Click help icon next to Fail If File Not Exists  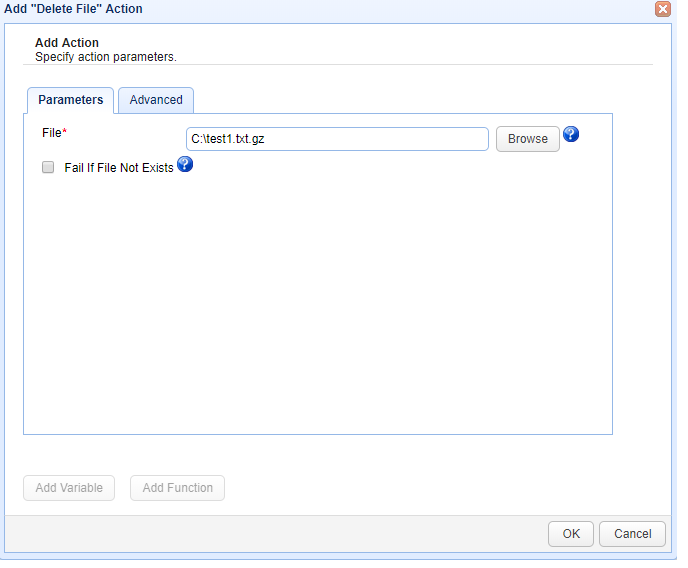point(185,165)
